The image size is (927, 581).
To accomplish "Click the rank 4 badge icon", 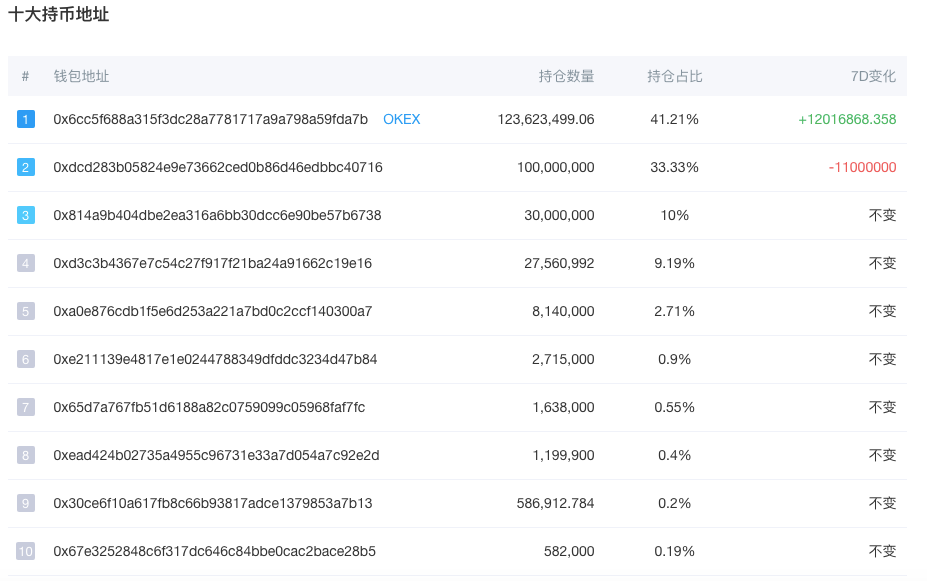I will [x=25, y=263].
